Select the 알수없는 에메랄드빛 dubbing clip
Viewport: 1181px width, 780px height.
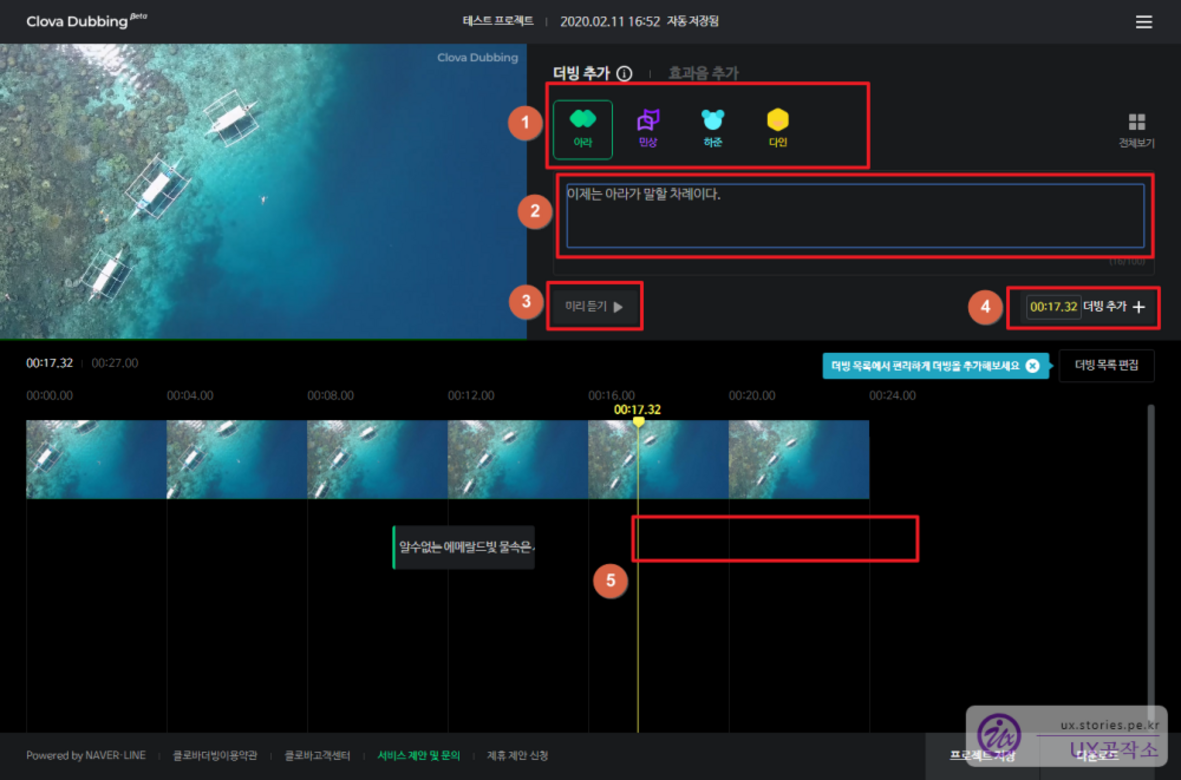click(x=464, y=547)
